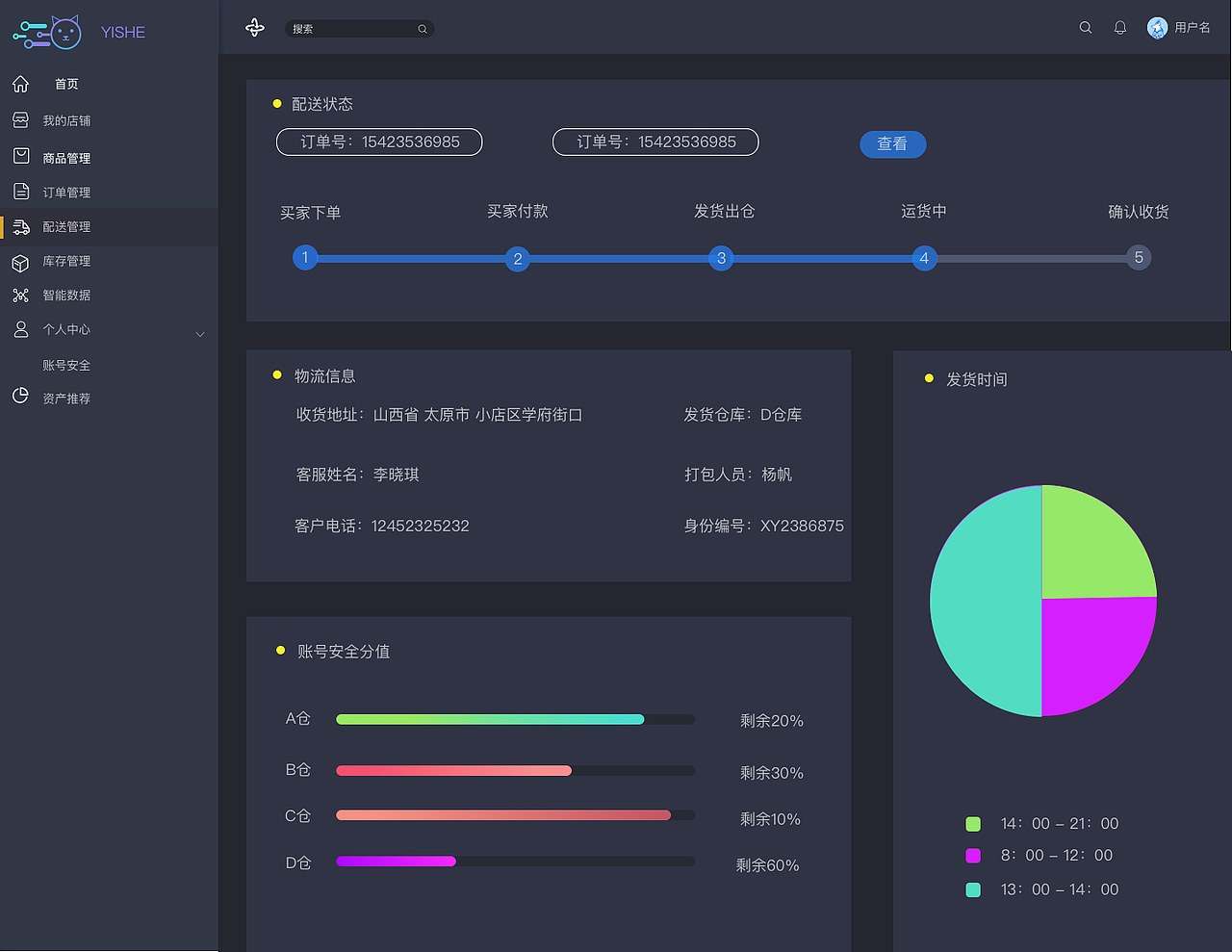Select step 5 确认收货 marker
Screen dimensions: 1232x952
pyautogui.click(x=1139, y=257)
